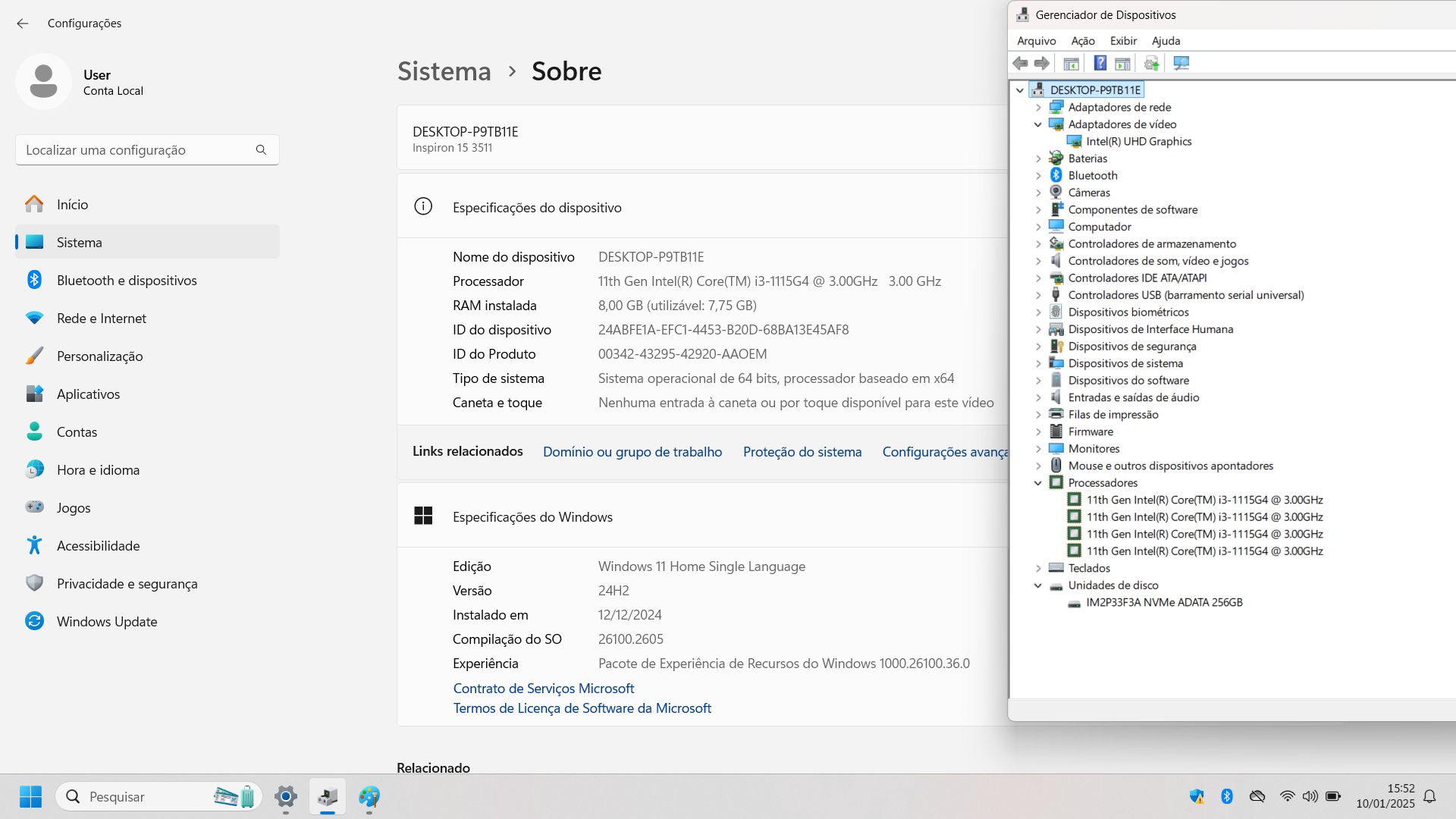Scan for hardware changes via monitor icon
This screenshot has height=819, width=1456.
point(1181,64)
